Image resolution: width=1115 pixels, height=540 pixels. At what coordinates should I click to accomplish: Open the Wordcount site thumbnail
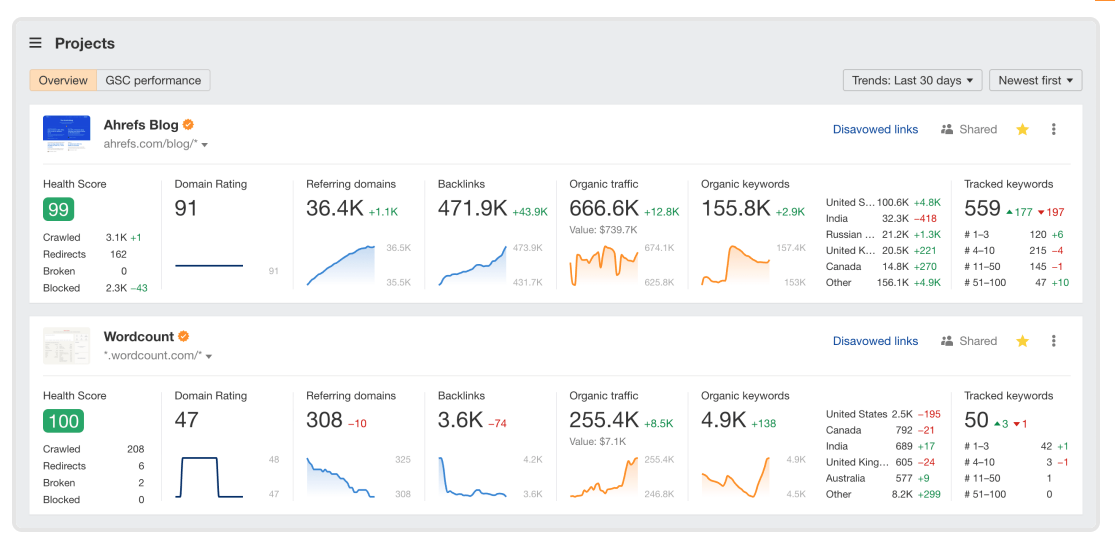[x=67, y=346]
